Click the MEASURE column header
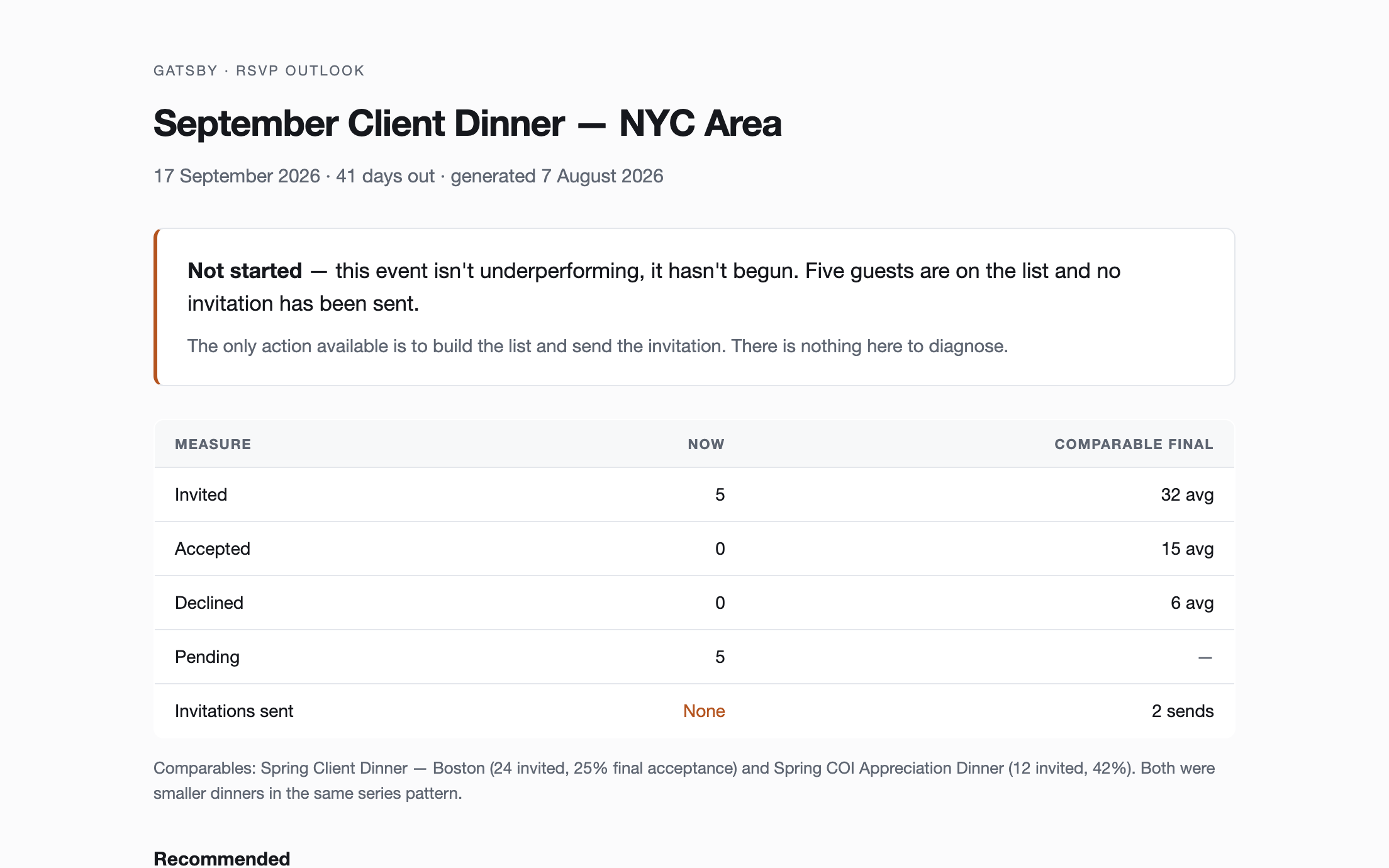1389x868 pixels. 213,444
